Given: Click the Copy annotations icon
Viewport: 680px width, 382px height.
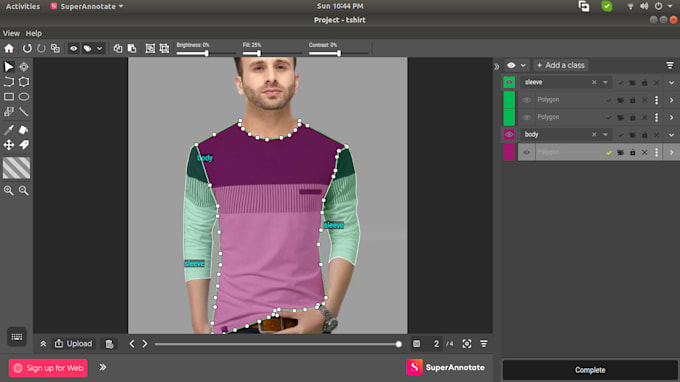Looking at the screenshot, I should 118,49.
